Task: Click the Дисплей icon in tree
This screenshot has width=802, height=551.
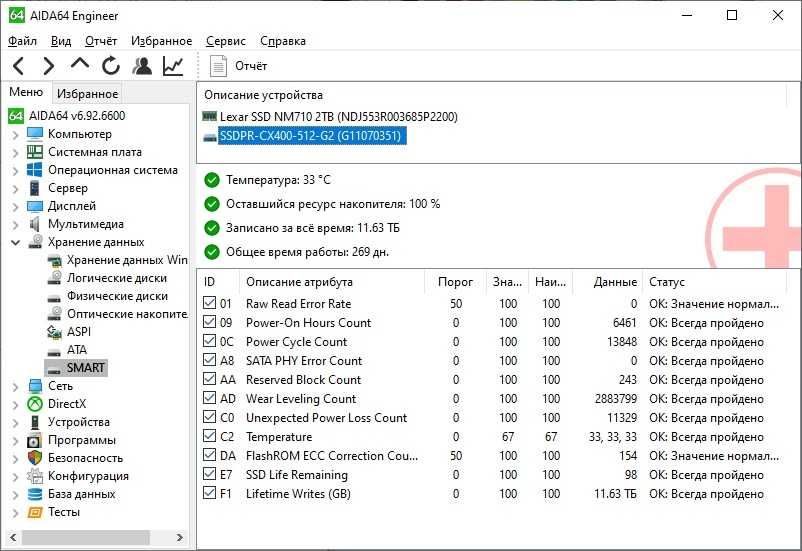Action: (x=35, y=206)
